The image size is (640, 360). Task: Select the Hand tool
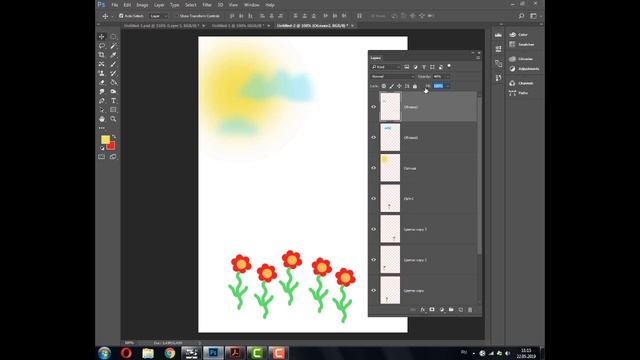[x=102, y=119]
